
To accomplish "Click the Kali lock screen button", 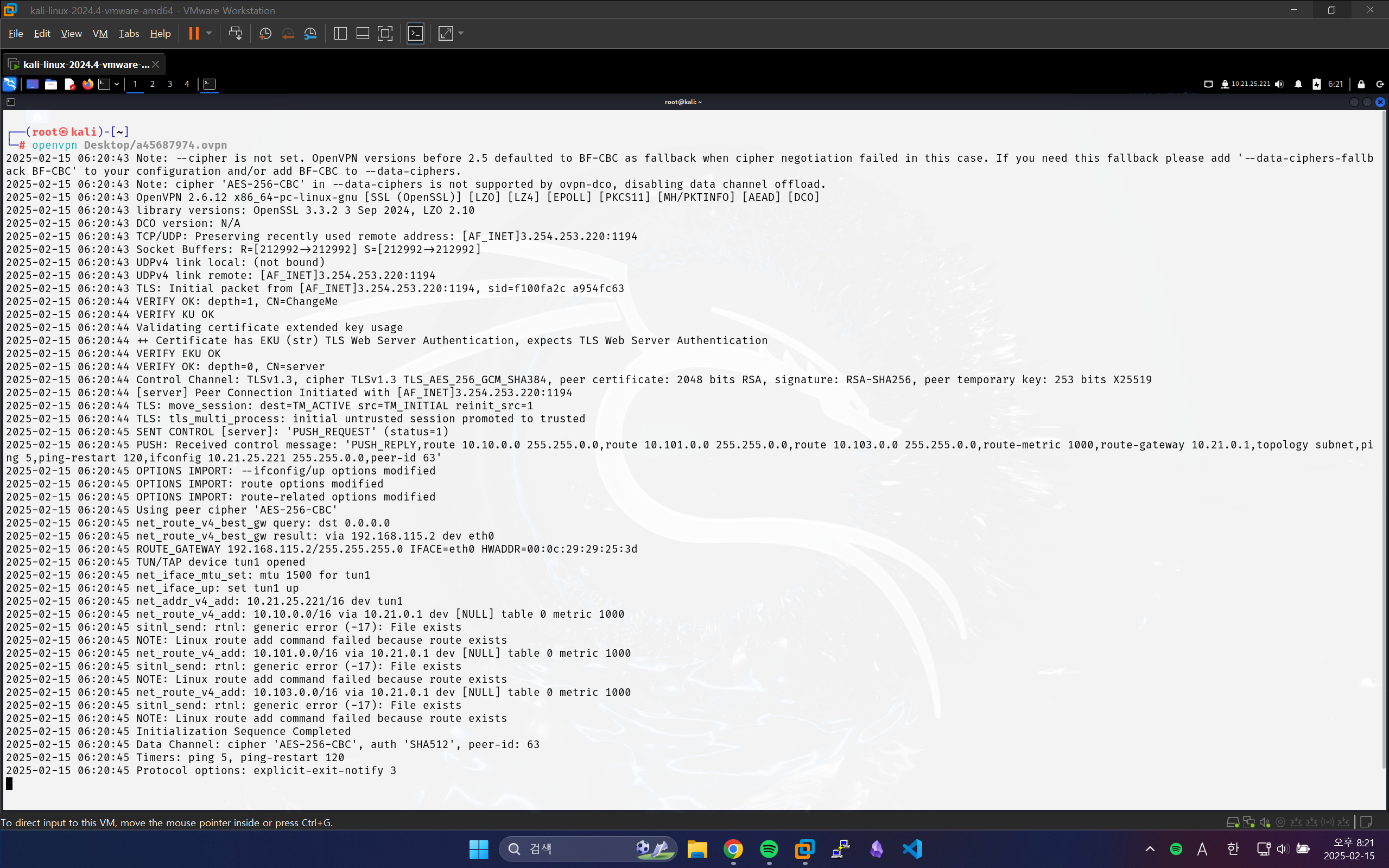I will click(x=1361, y=84).
